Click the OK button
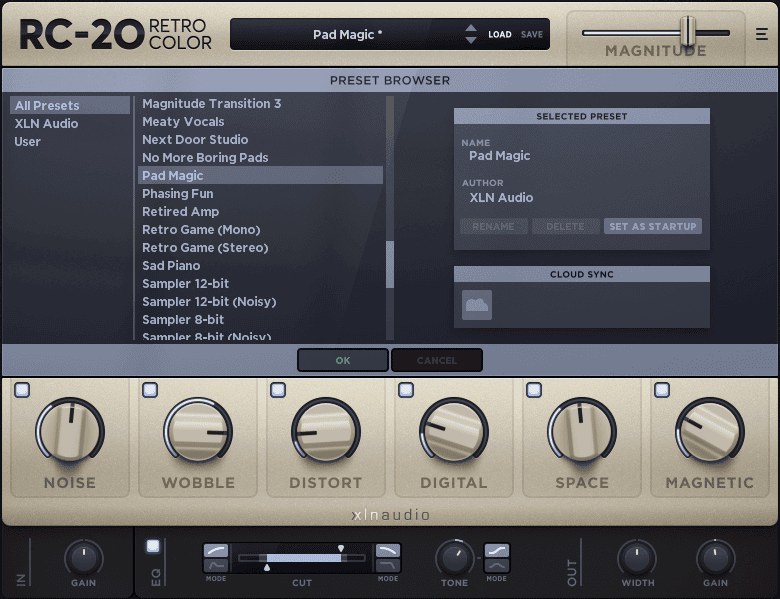The height and width of the screenshot is (599, 780). tap(343, 360)
